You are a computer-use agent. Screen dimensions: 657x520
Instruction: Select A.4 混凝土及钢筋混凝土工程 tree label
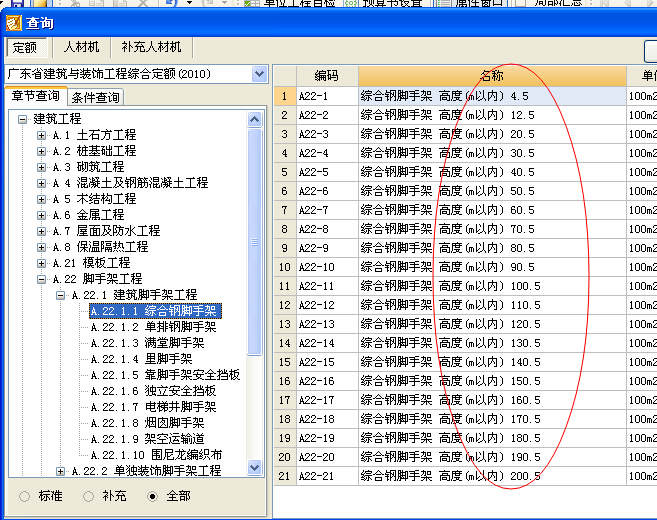(130, 183)
